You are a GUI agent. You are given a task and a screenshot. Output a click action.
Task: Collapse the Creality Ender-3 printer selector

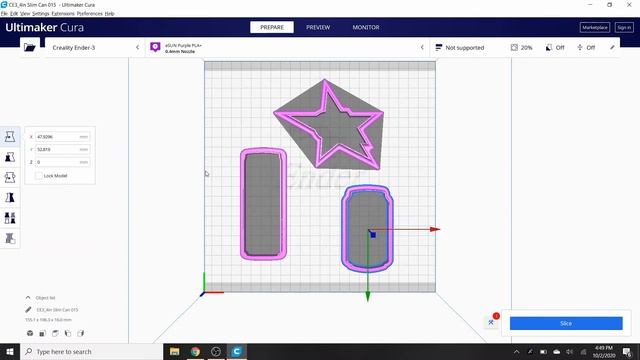point(137,47)
